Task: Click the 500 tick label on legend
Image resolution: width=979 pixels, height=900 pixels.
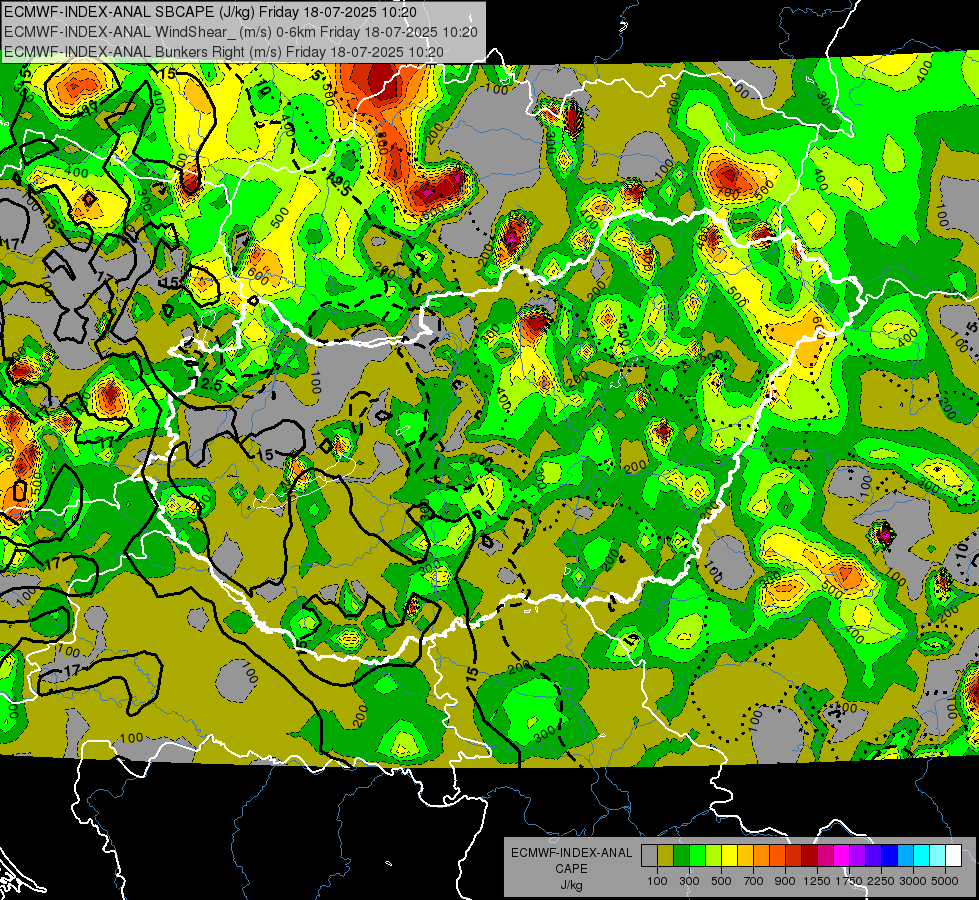Action: coord(721,881)
